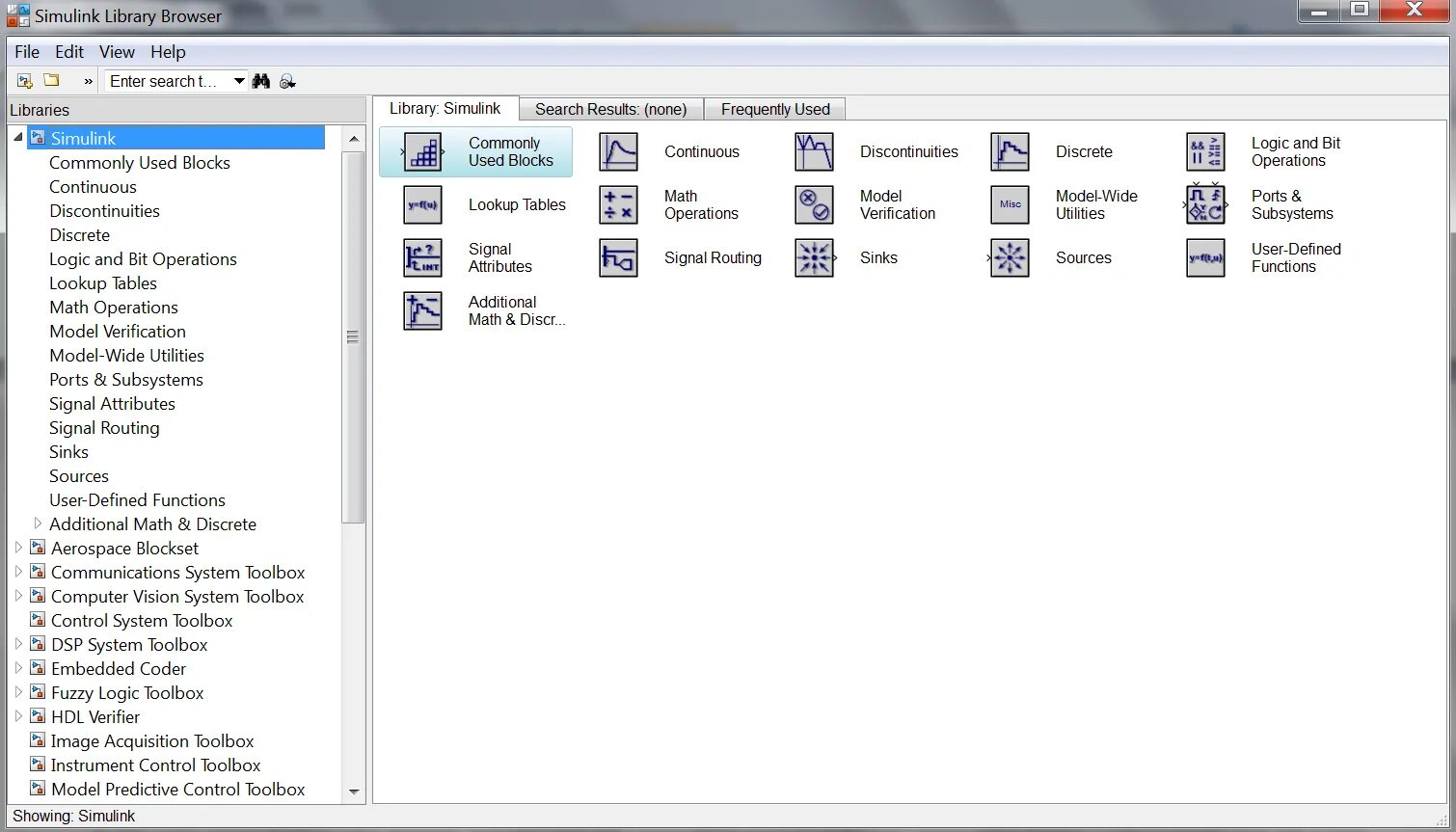This screenshot has width=1456, height=832.
Task: Click the Simulink root library icon
Action: 38,138
